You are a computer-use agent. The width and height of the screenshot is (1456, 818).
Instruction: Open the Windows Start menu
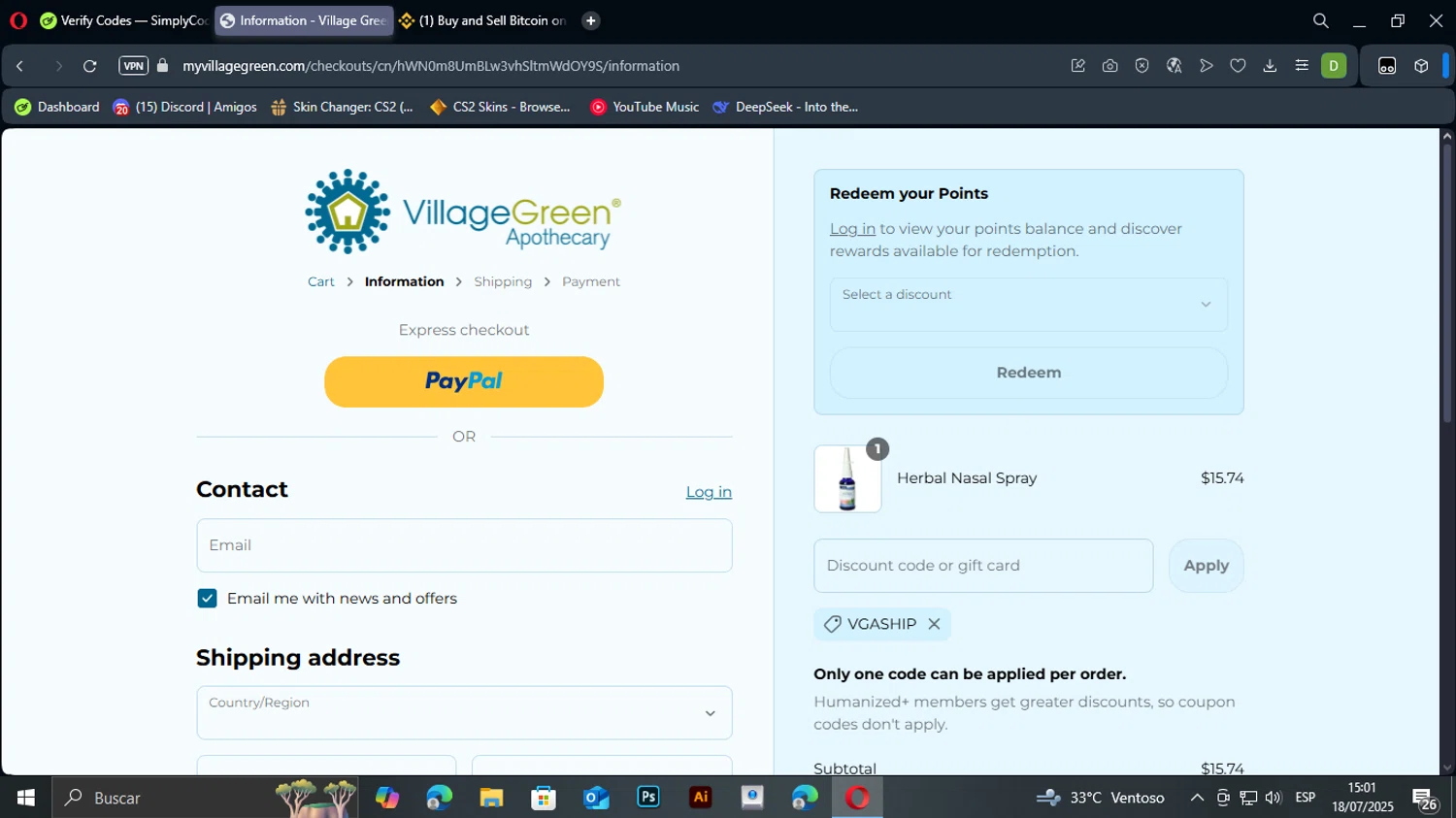pyautogui.click(x=26, y=798)
